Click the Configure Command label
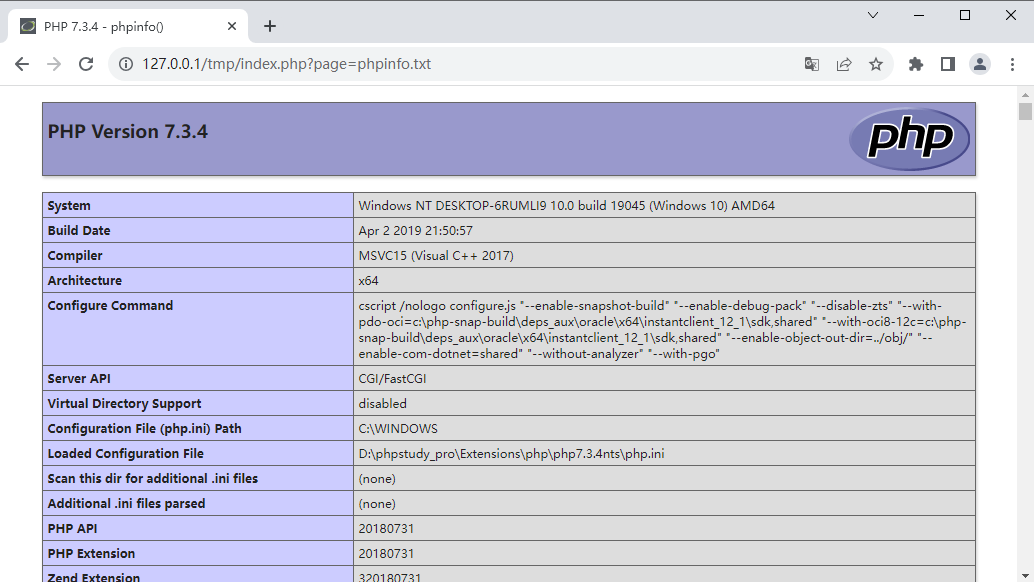 coord(110,306)
